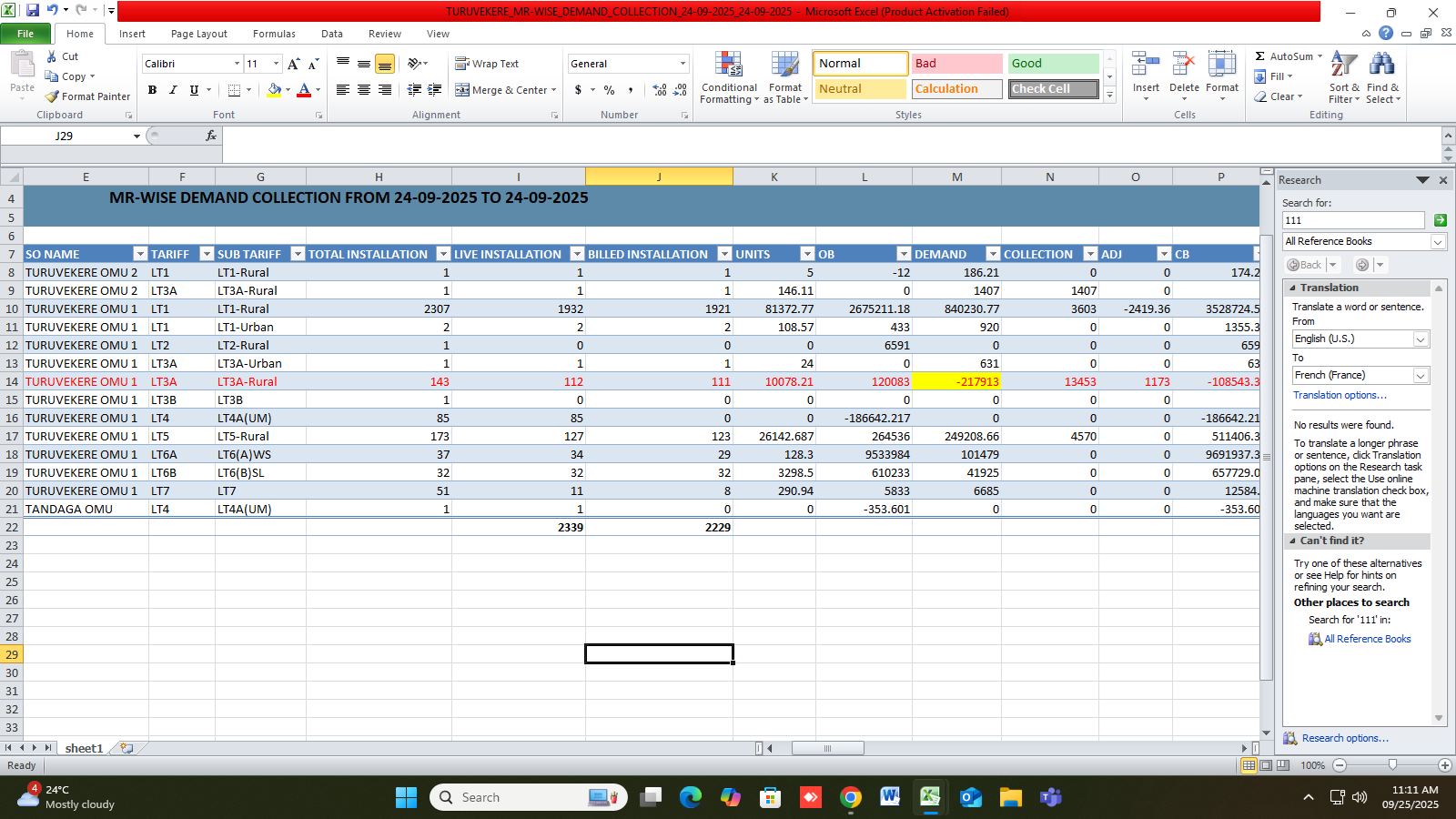Switch to the Page Layout ribbon tab
1456x819 pixels.
click(198, 34)
